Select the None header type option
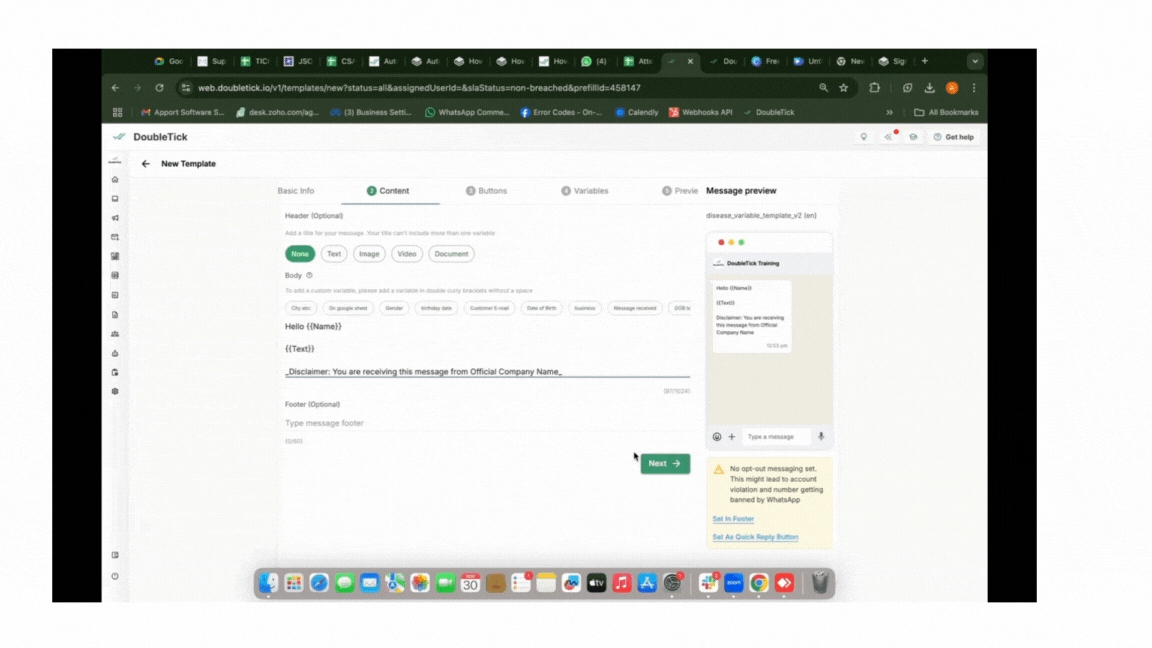 coord(300,254)
